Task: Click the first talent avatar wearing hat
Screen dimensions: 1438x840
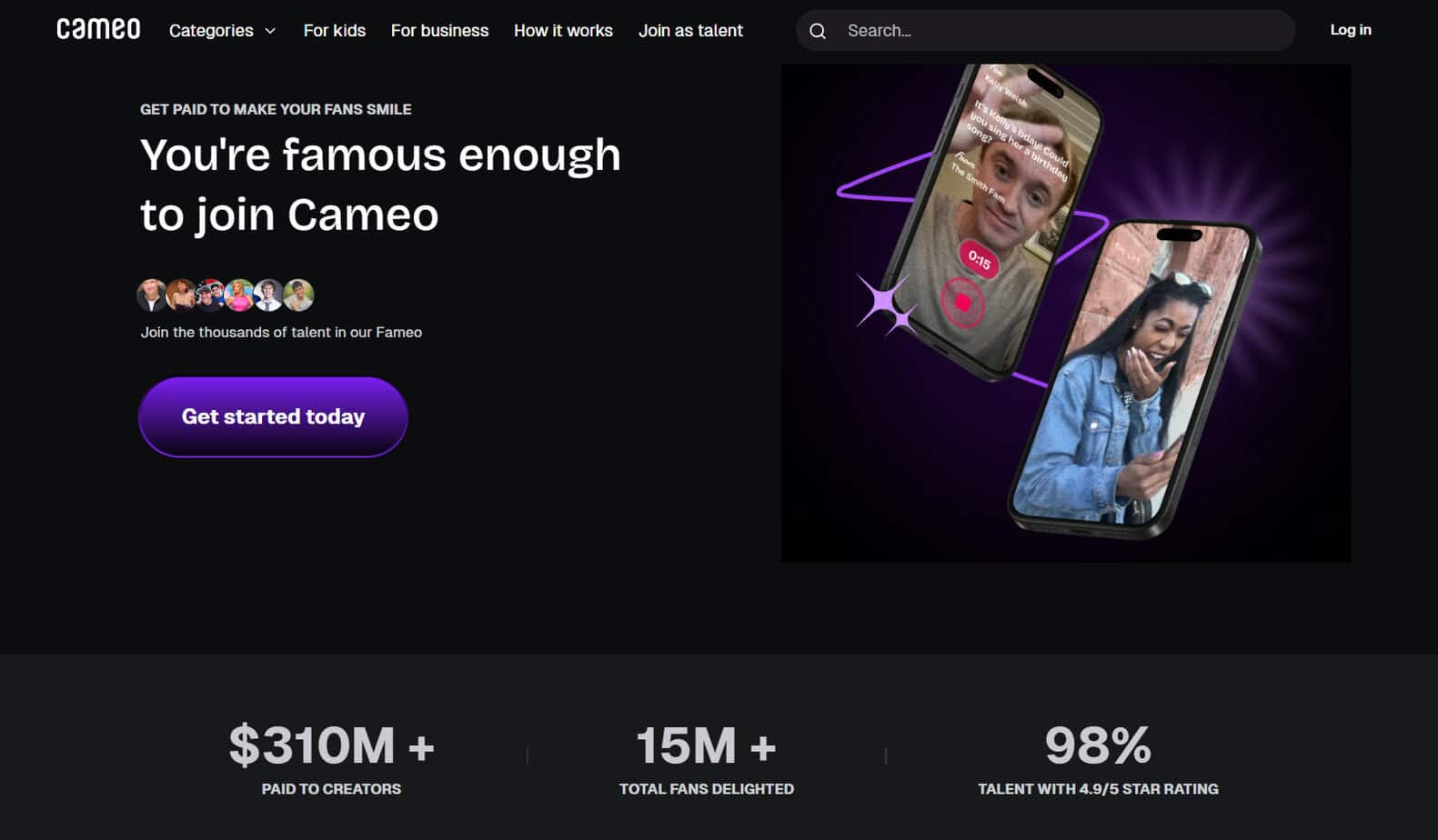Action: pyautogui.click(x=152, y=295)
